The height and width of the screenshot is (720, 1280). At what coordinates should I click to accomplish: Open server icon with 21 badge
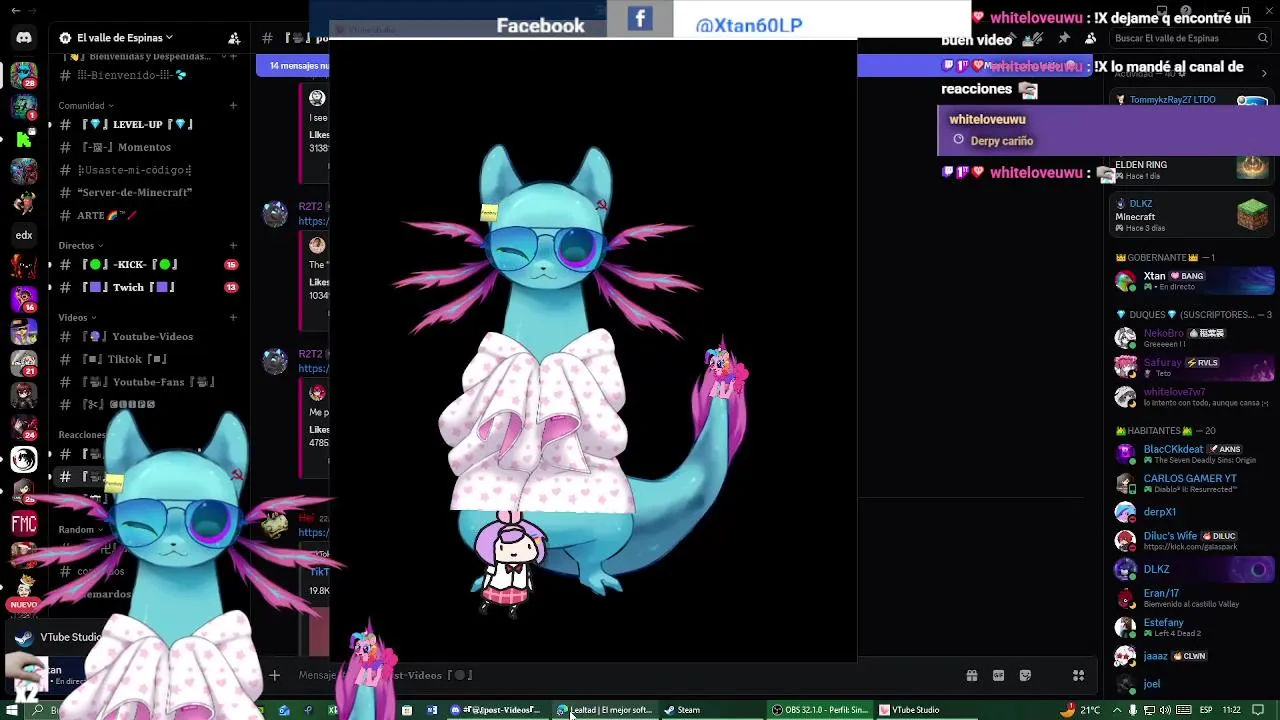[24, 363]
